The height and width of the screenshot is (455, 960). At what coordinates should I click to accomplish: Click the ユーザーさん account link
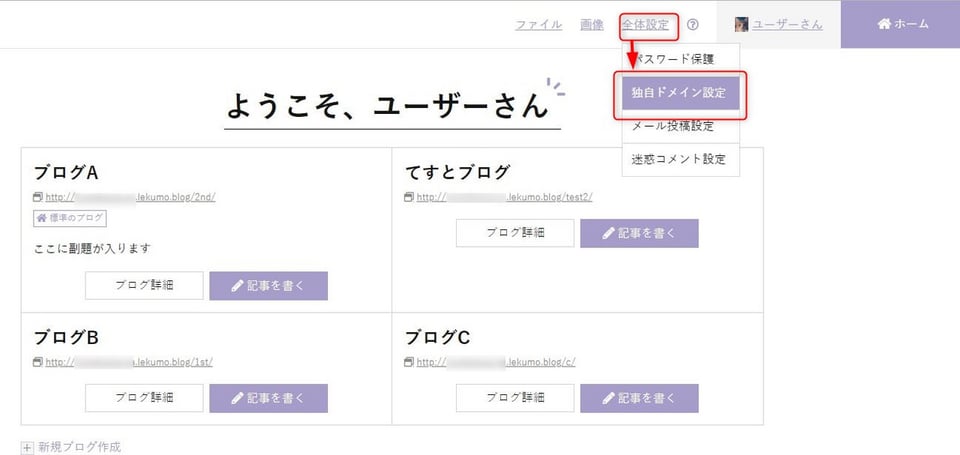coord(787,25)
